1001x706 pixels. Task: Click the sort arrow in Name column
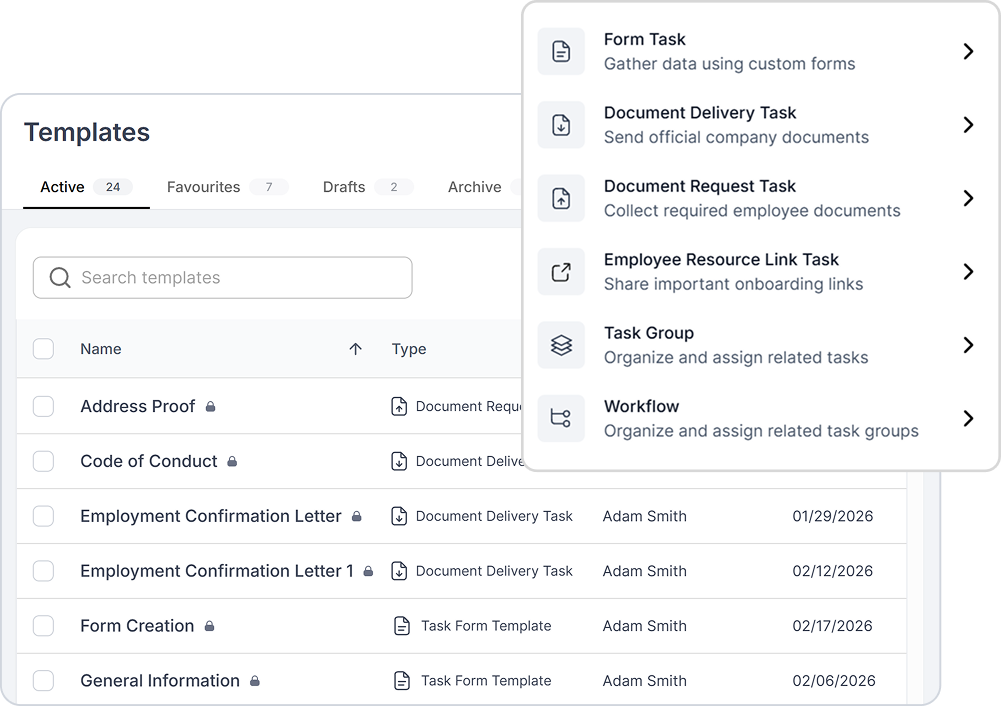356,349
